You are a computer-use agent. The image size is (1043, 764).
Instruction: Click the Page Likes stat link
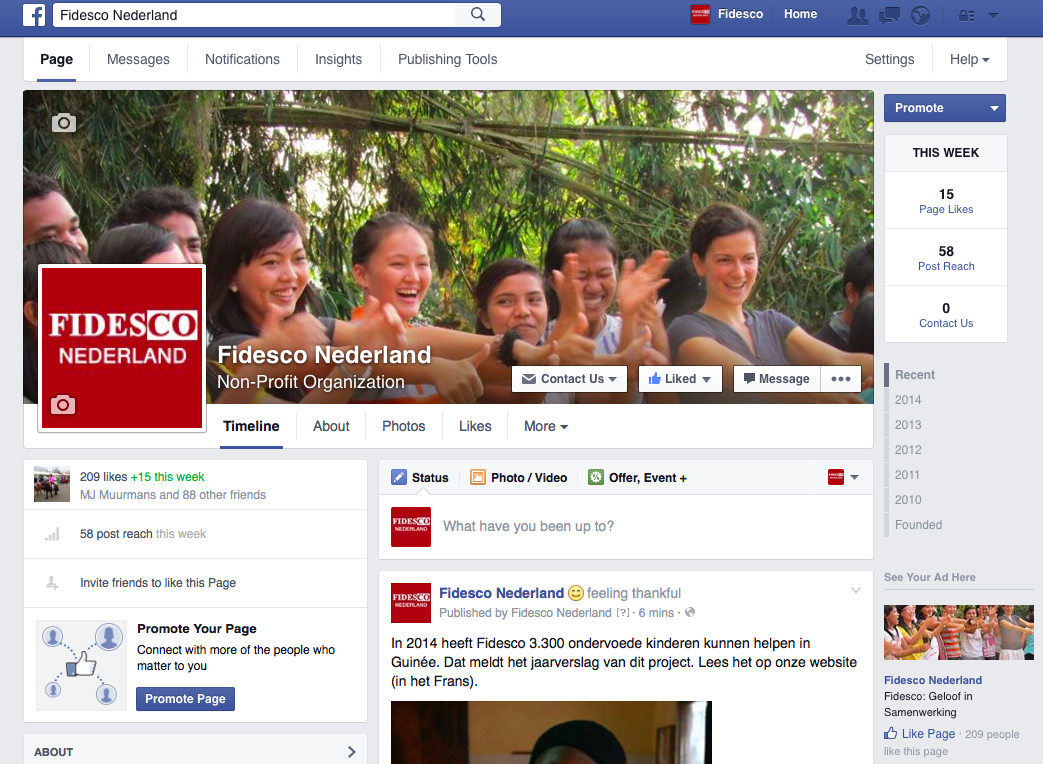point(946,209)
